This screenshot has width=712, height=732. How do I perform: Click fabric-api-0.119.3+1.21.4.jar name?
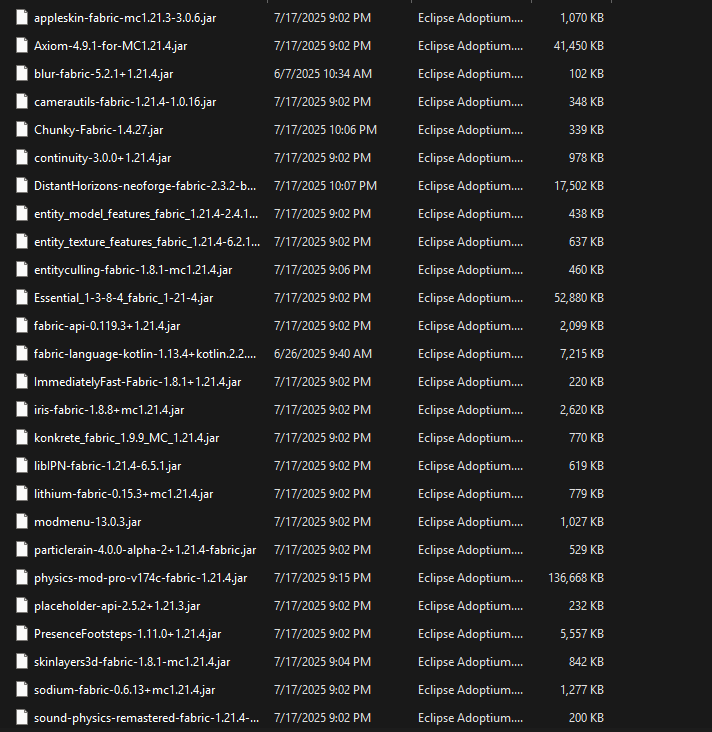(107, 326)
